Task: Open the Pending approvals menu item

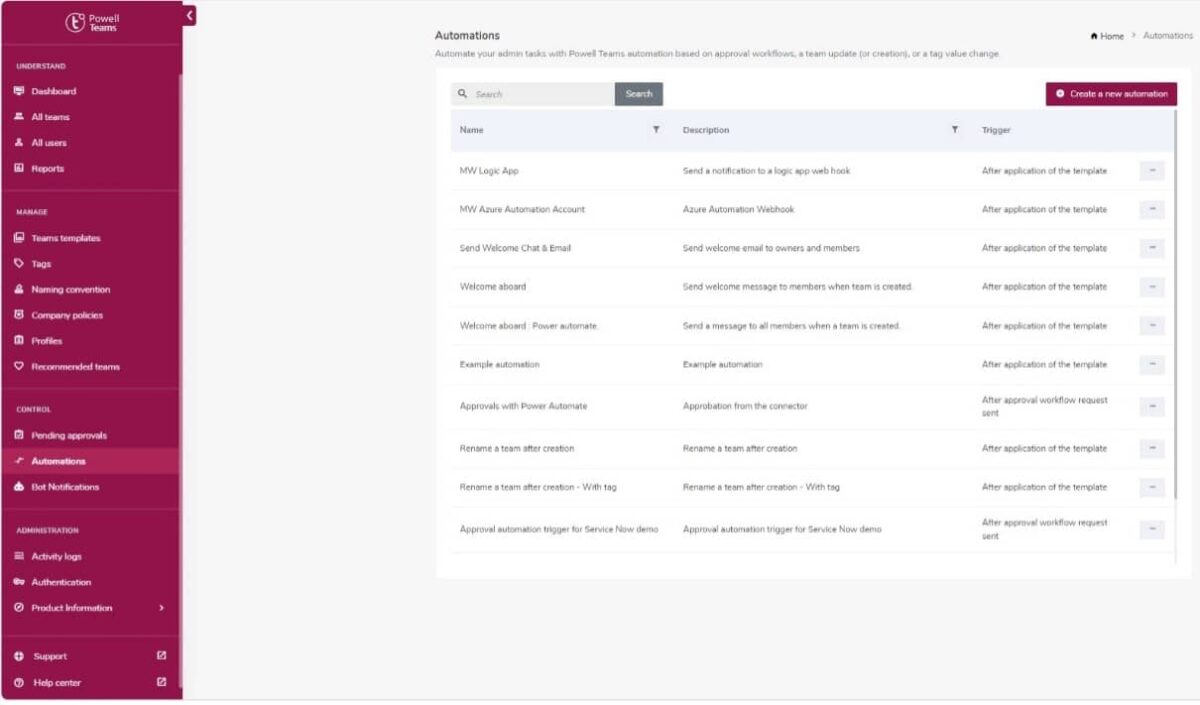Action: 68,436
